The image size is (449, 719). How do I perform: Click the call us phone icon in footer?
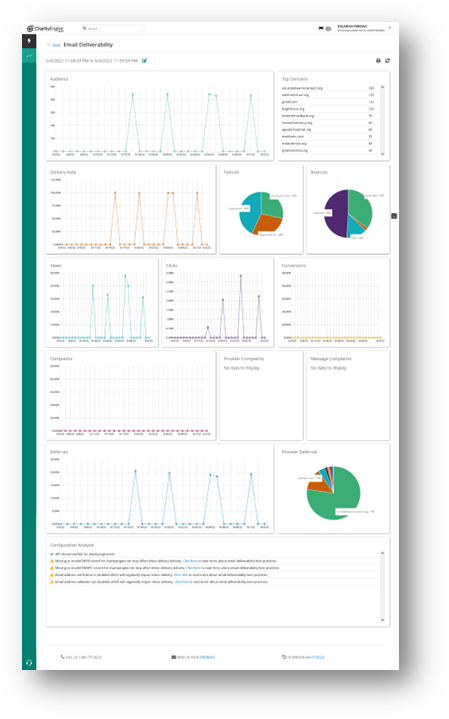tap(62, 657)
